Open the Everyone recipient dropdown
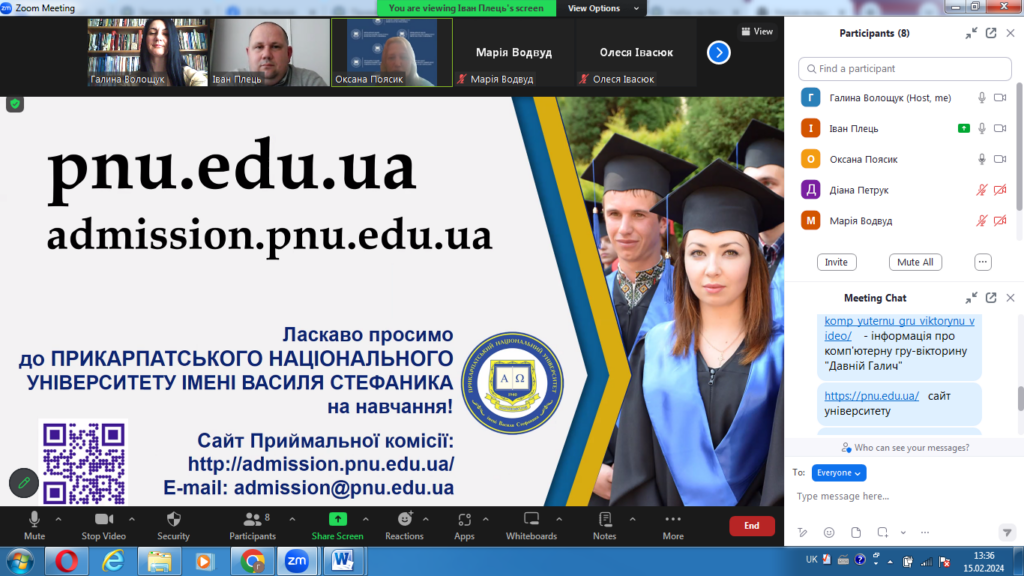 pos(838,472)
